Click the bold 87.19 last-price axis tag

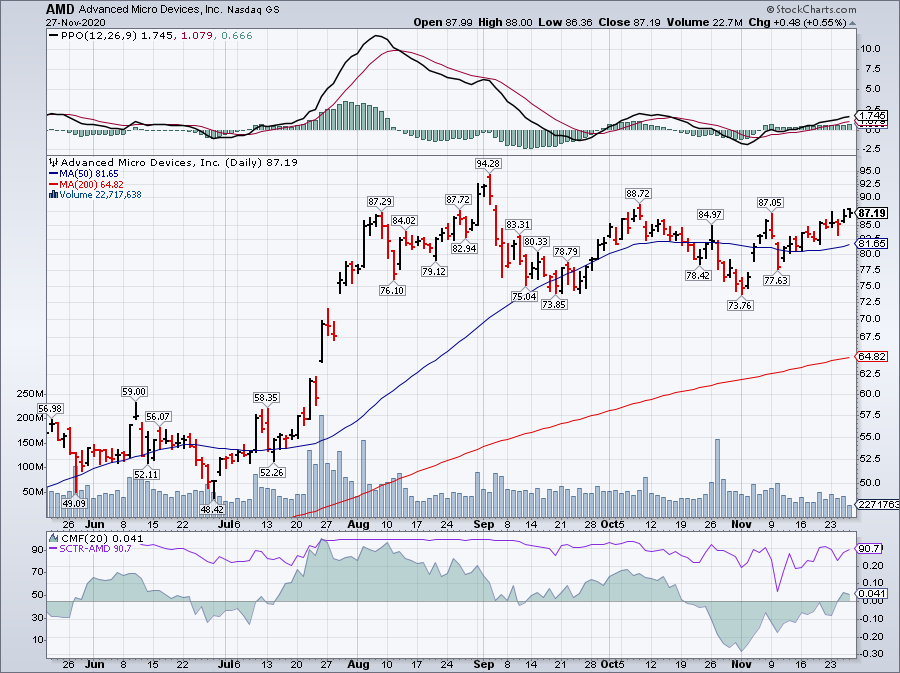[872, 213]
